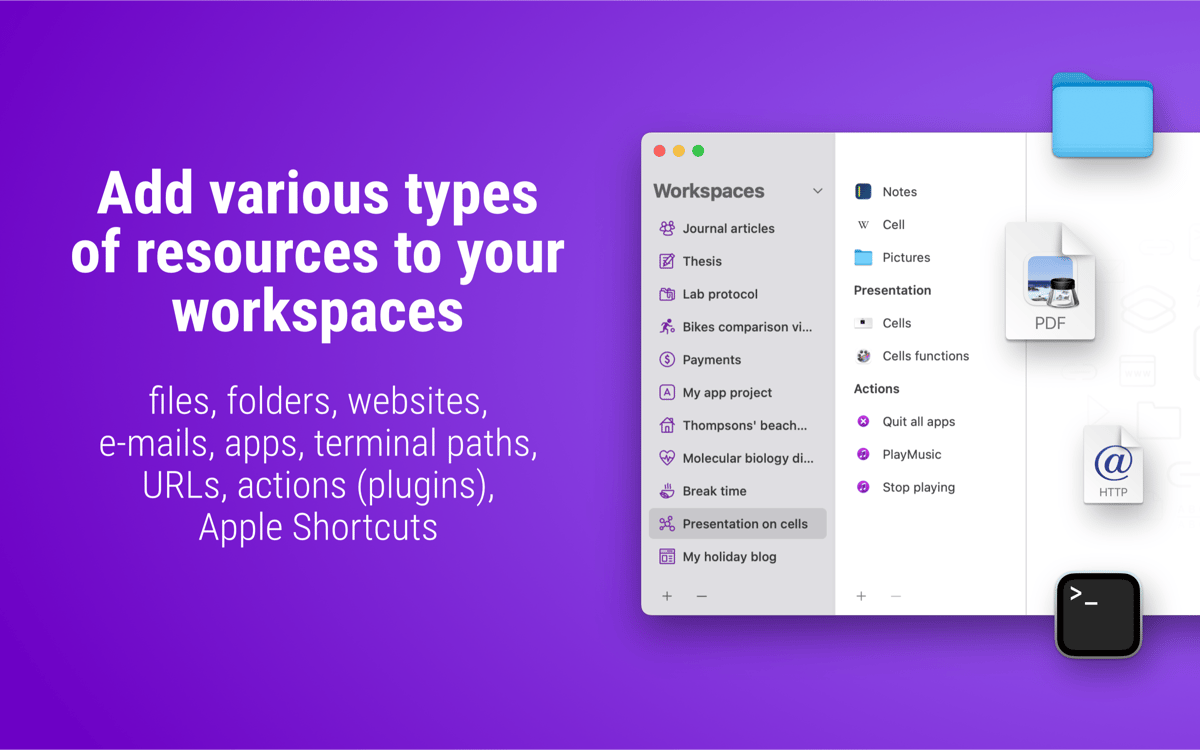Click the Journal articles workspace icon
The image size is (1200, 750).
point(667,228)
